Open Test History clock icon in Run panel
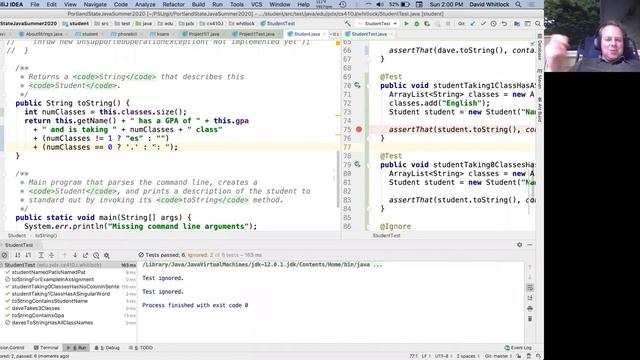The height and width of the screenshot is (360, 640). point(96,255)
